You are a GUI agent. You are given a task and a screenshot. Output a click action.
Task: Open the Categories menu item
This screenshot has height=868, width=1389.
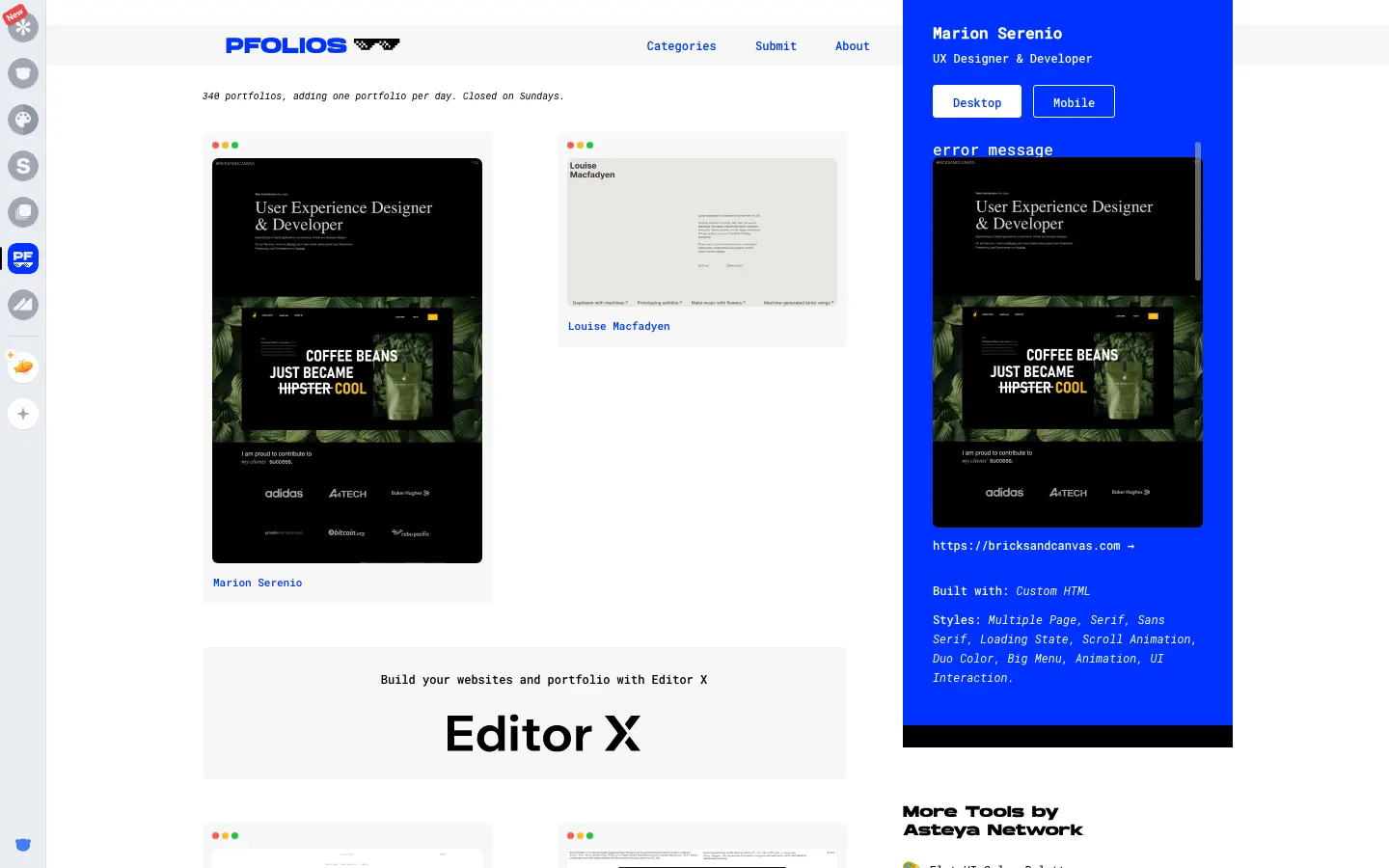(x=681, y=46)
